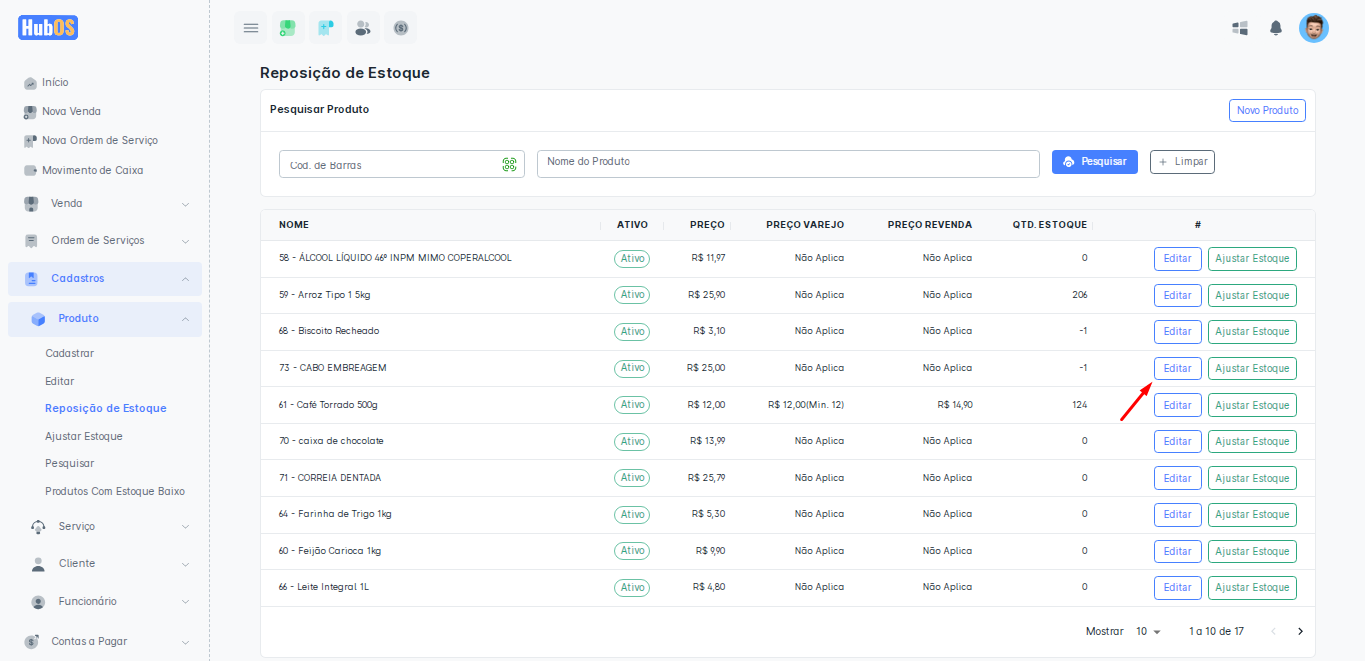Click the blue new service order receipt icon
The width and height of the screenshot is (1365, 661).
point(325,28)
